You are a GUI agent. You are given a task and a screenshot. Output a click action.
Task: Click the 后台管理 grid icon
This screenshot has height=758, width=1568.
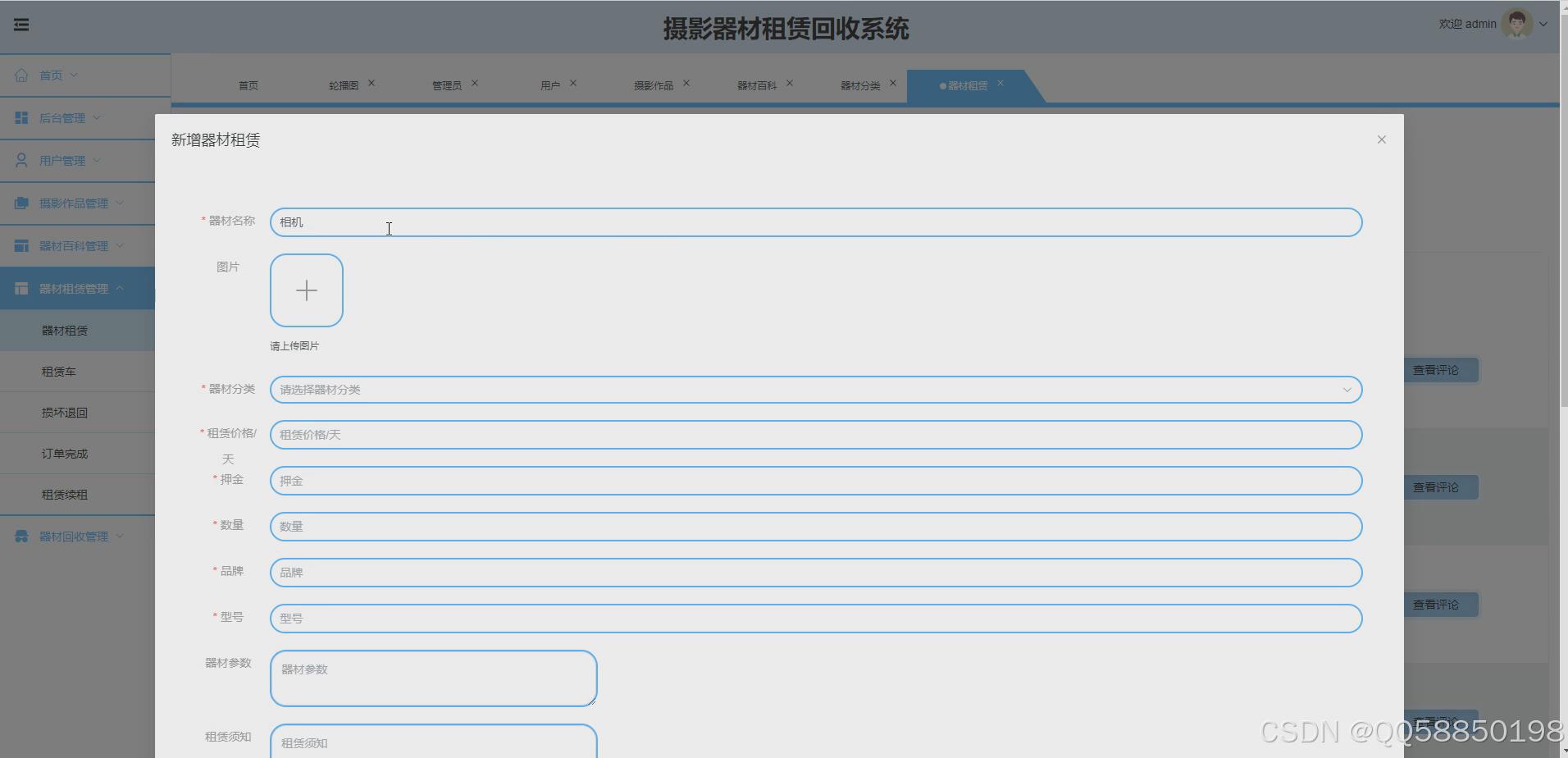pos(21,117)
